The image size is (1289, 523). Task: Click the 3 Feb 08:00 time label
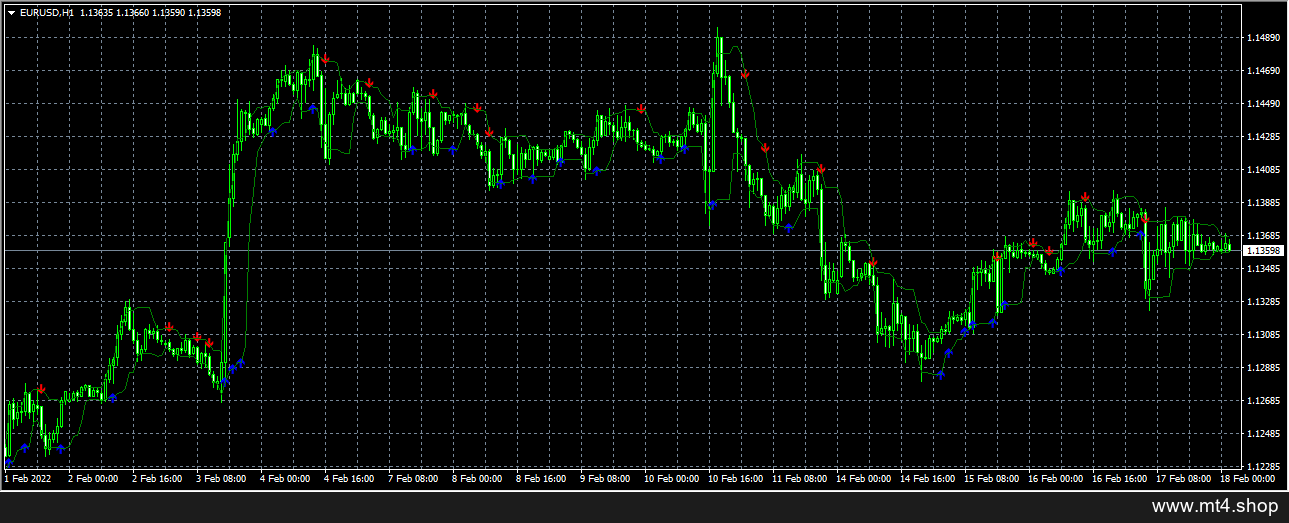point(221,479)
